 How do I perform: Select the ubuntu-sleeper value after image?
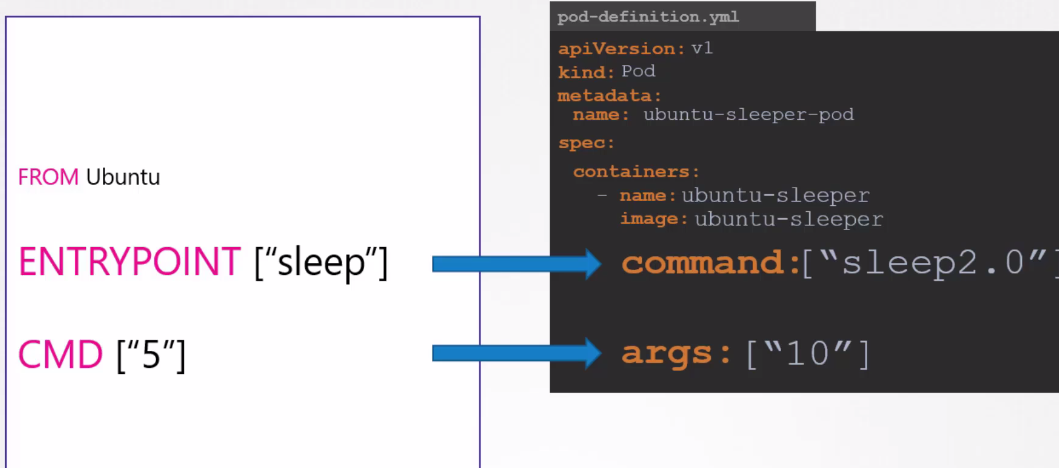point(788,219)
